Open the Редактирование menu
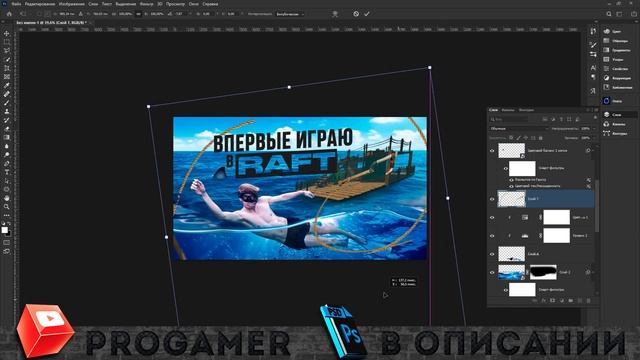The image size is (640, 360). [40, 4]
